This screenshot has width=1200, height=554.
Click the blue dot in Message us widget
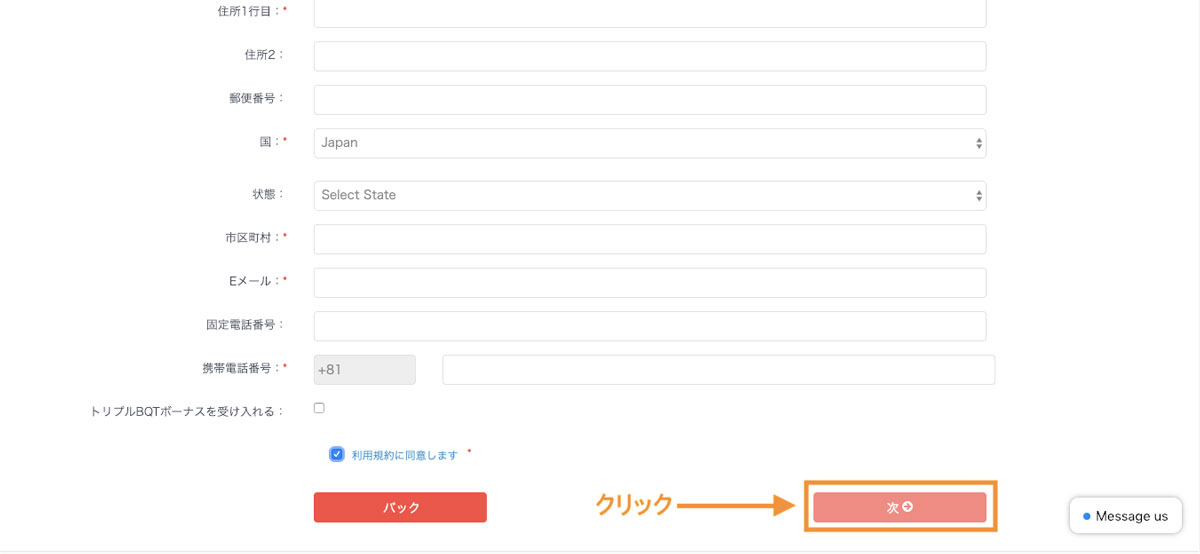(x=1087, y=516)
